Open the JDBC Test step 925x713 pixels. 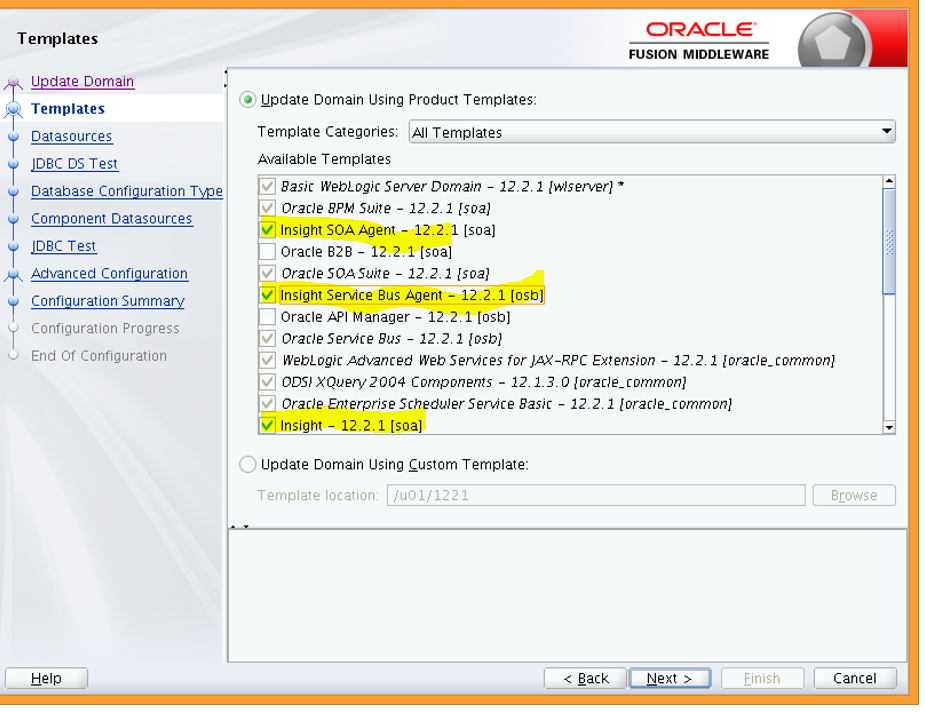63,246
